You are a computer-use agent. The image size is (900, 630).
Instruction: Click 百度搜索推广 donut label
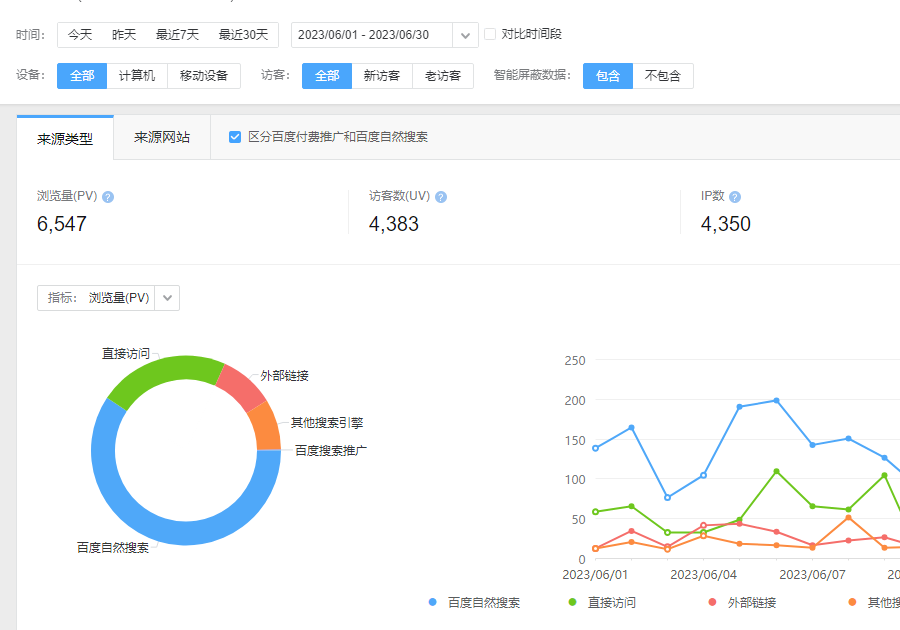point(331,450)
